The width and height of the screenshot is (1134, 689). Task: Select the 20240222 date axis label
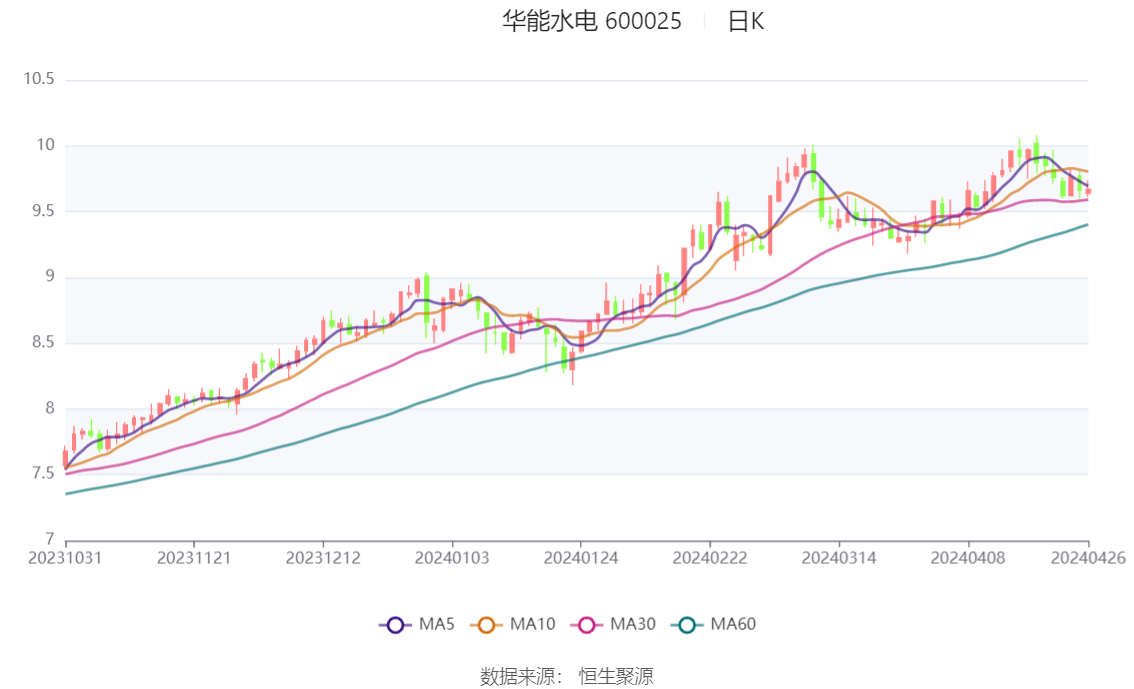(709, 558)
